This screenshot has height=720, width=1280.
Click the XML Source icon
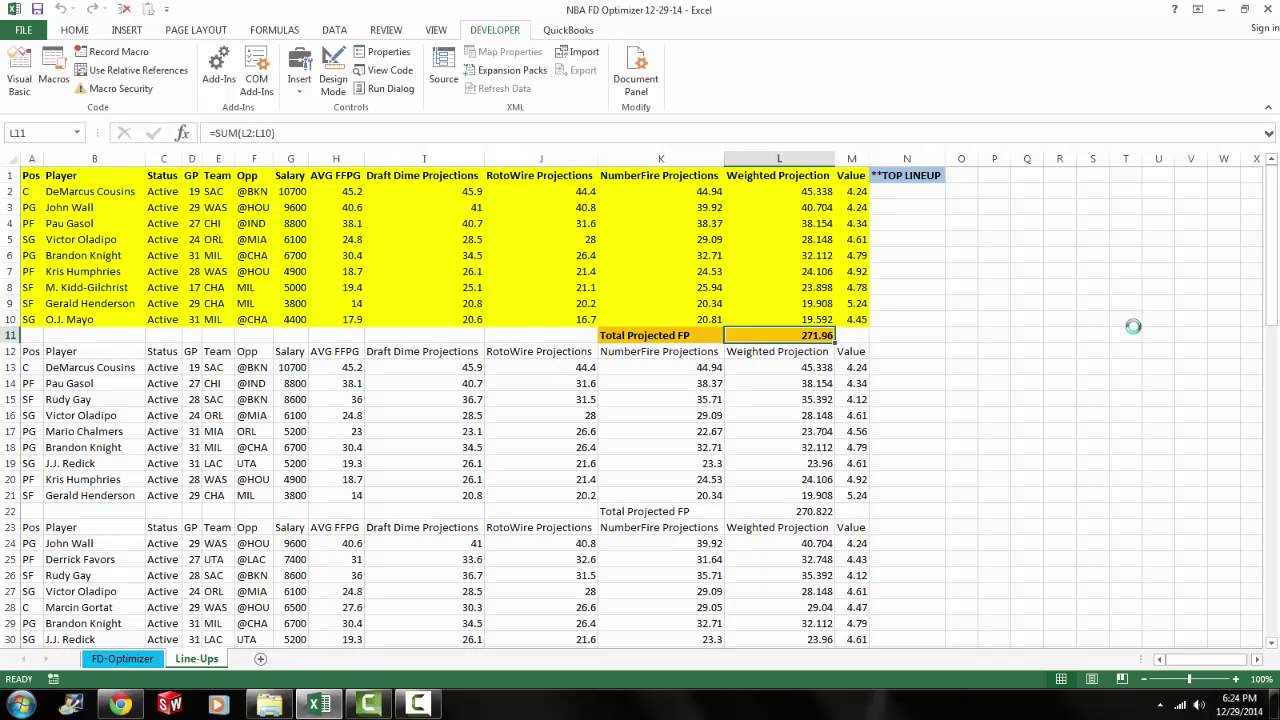tap(443, 66)
